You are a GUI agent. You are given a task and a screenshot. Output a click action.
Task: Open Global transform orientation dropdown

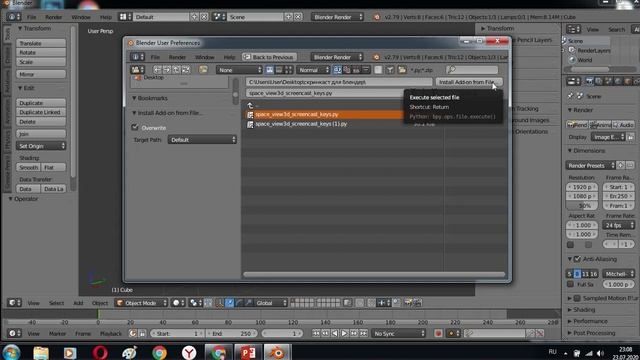pyautogui.click(x=271, y=303)
